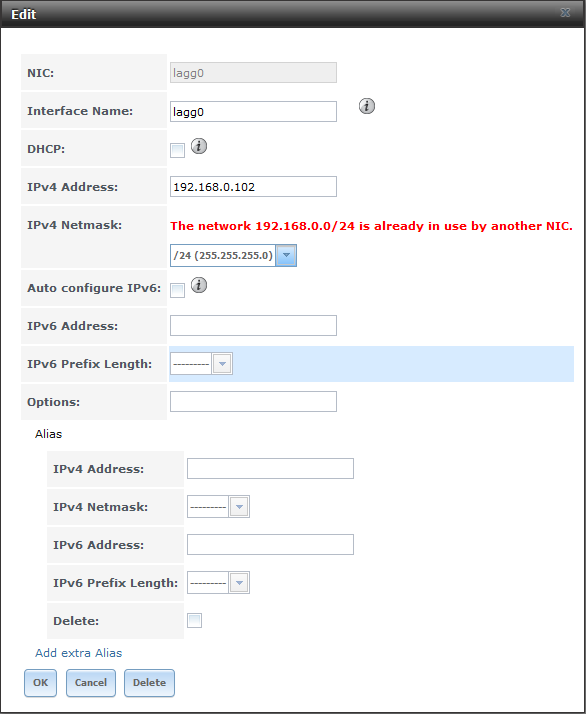Click the Edit dialog title

coord(24,14)
